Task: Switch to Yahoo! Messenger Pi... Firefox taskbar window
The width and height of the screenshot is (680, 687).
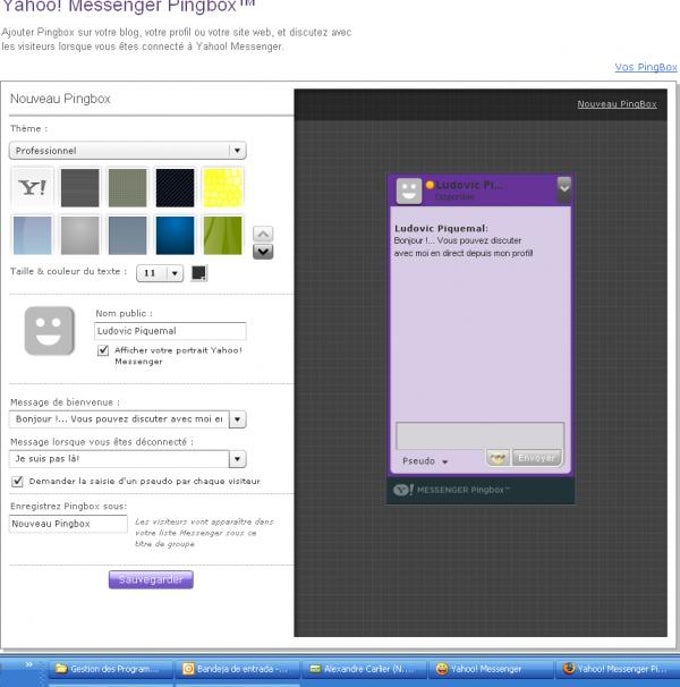Action: coord(618,669)
